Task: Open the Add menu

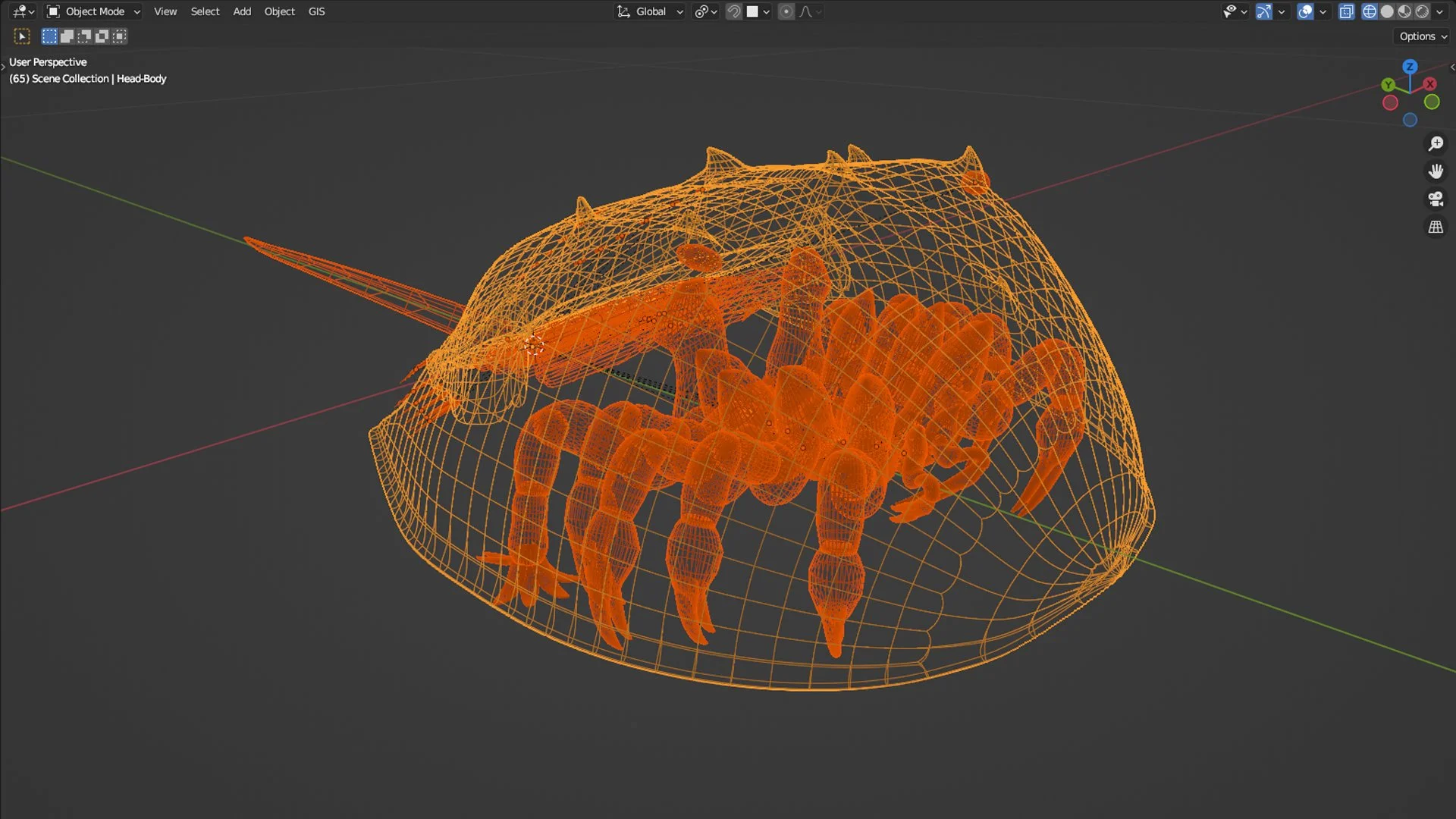Action: (242, 11)
